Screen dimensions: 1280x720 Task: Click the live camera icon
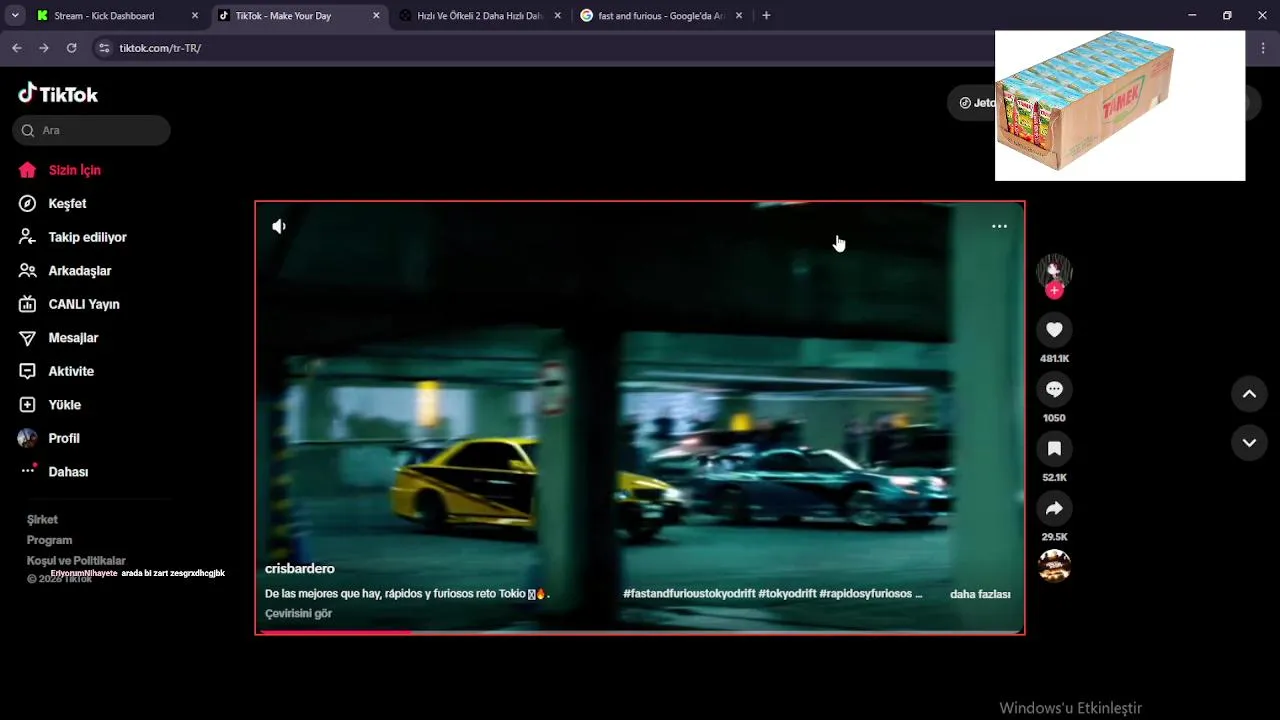point(28,304)
